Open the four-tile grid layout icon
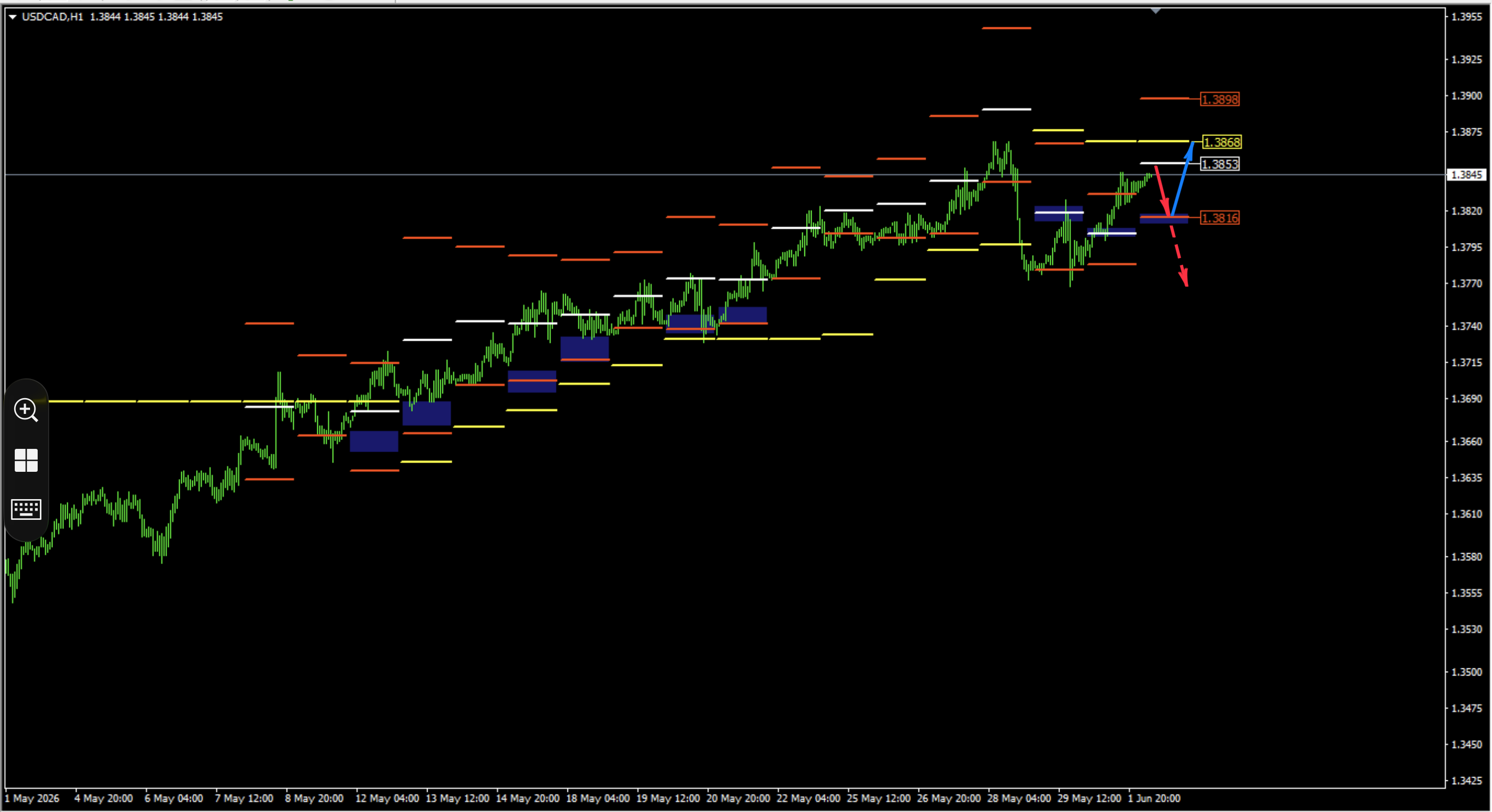 click(x=26, y=460)
